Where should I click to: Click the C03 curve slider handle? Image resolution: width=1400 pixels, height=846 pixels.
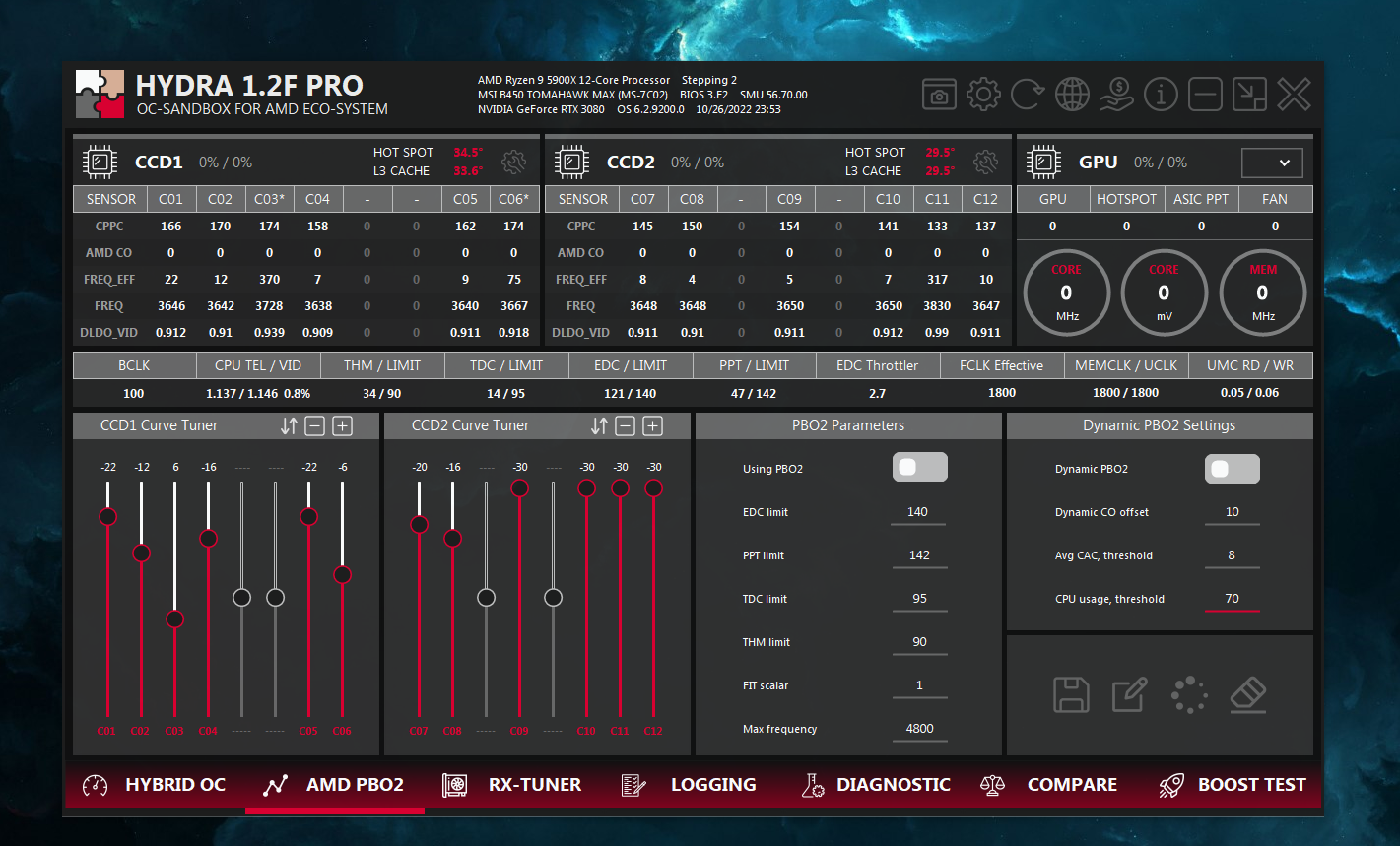[x=174, y=619]
